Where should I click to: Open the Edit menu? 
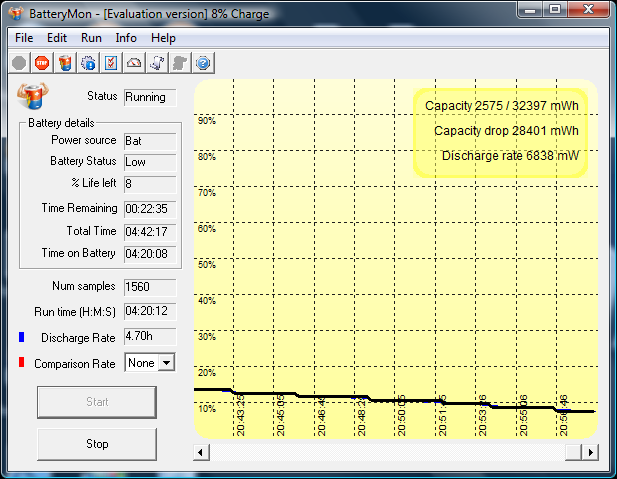57,38
